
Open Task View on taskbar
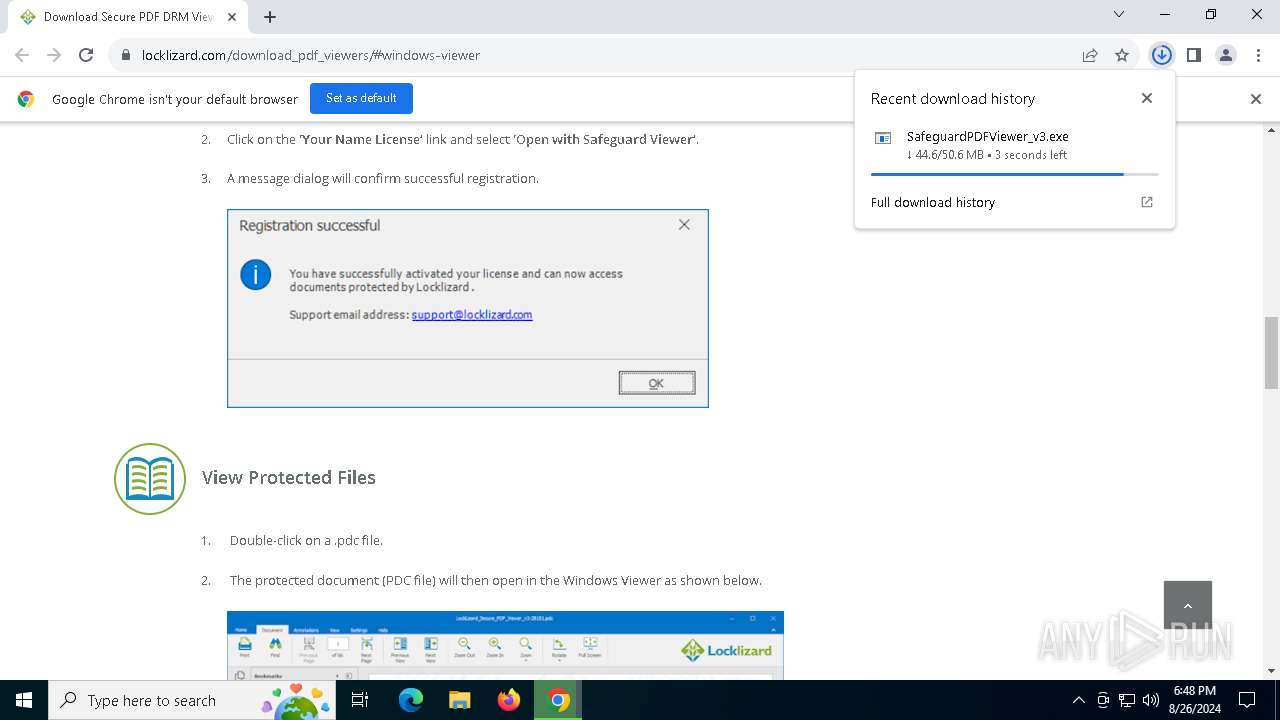pos(360,700)
